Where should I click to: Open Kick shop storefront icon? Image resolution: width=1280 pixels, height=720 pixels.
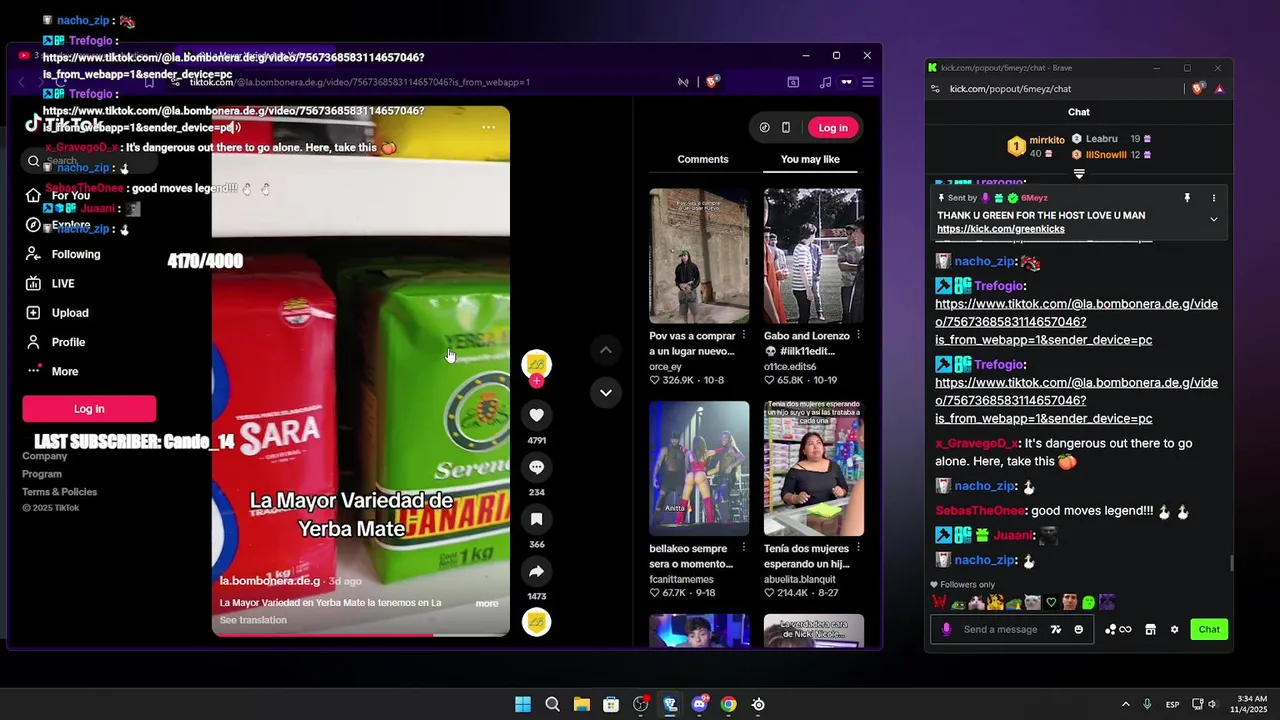(1150, 629)
